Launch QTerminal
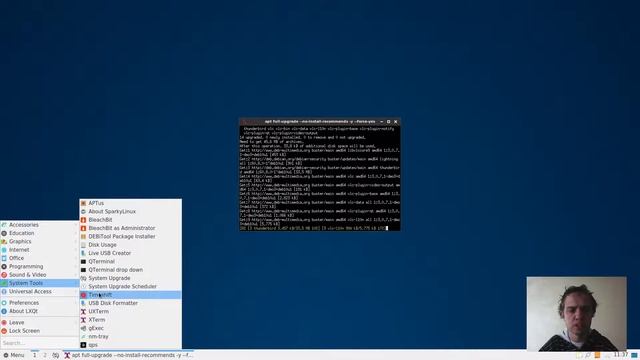 (131, 261)
